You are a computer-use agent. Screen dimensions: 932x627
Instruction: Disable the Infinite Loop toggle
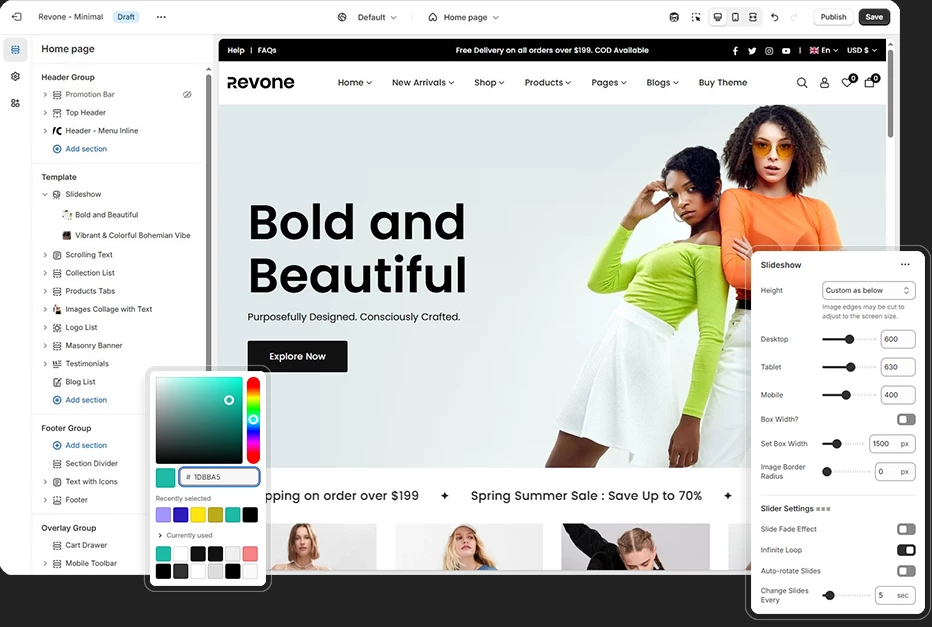(x=906, y=550)
